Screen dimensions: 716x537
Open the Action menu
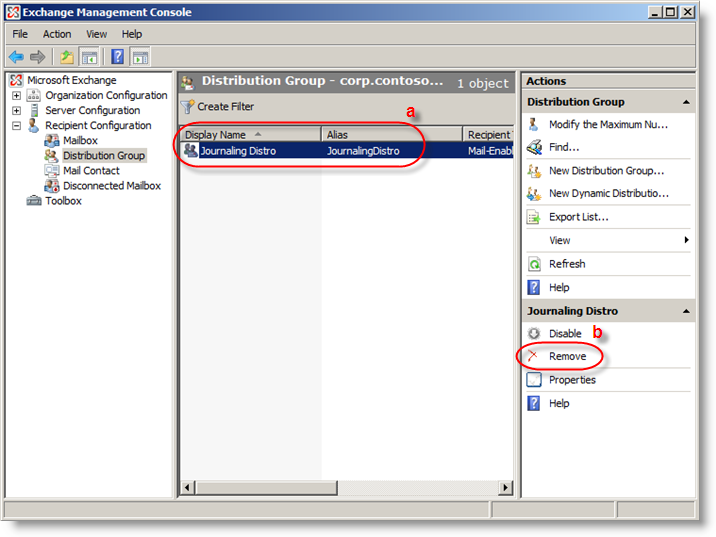57,34
